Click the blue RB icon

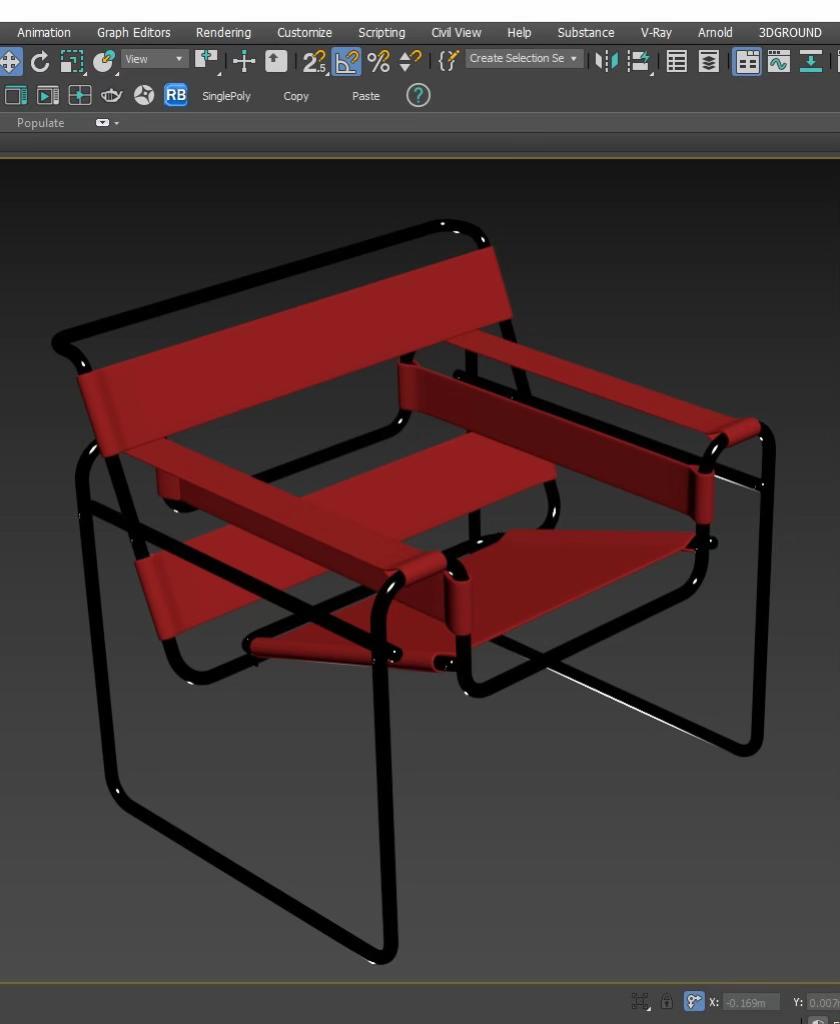pyautogui.click(x=176, y=95)
